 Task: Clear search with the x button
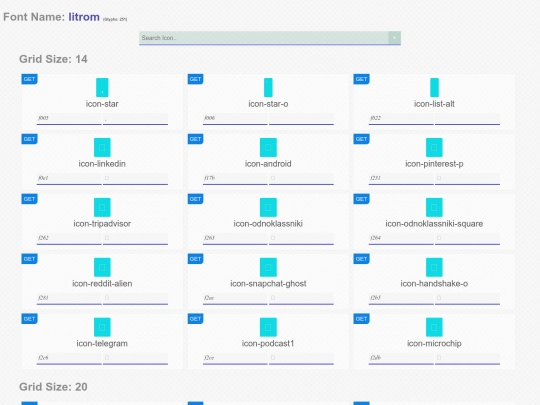(394, 38)
